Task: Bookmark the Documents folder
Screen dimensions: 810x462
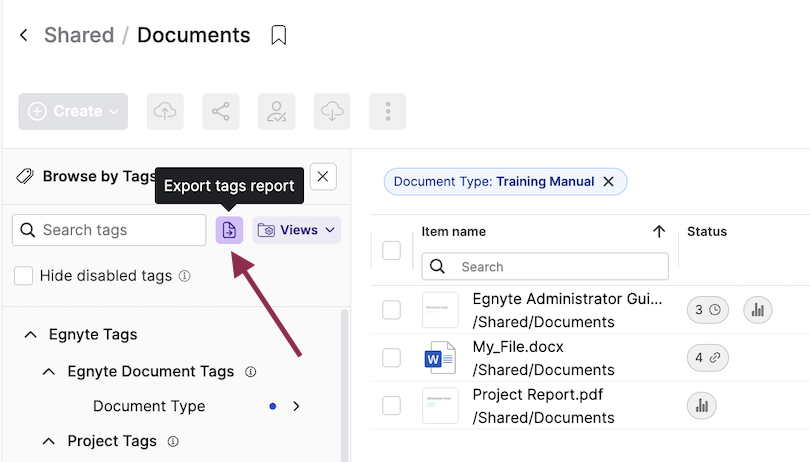Action: click(279, 36)
